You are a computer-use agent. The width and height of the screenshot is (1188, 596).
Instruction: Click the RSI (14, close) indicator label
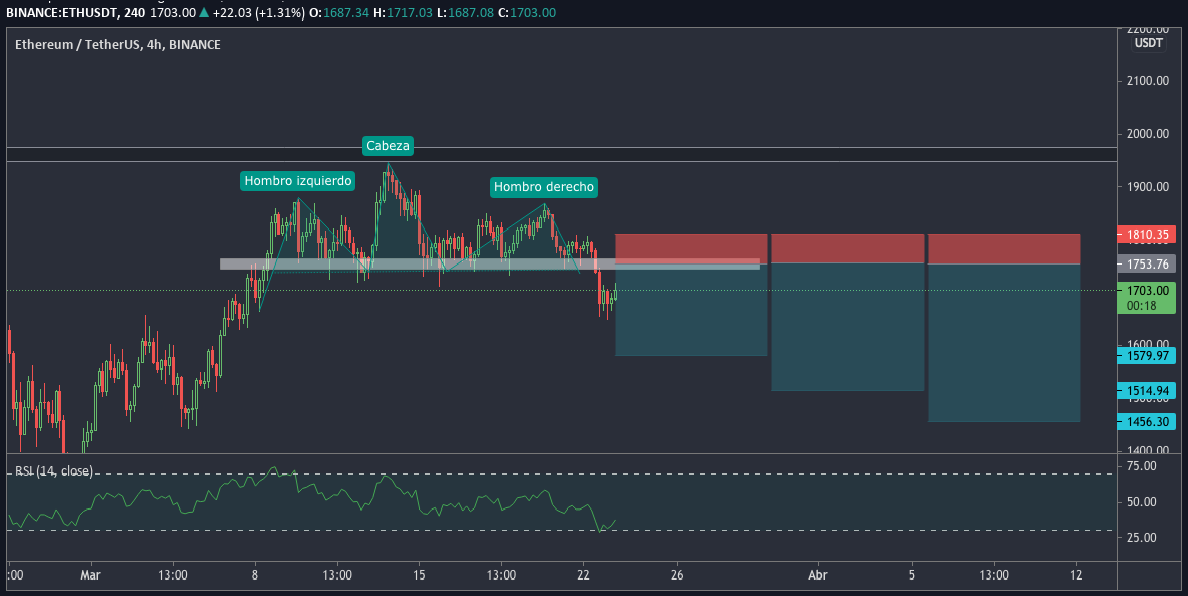coord(54,471)
